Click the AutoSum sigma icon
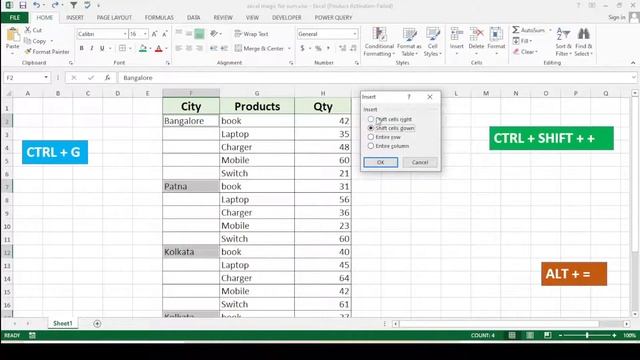Image resolution: width=640 pixels, height=360 pixels. pos(516,30)
